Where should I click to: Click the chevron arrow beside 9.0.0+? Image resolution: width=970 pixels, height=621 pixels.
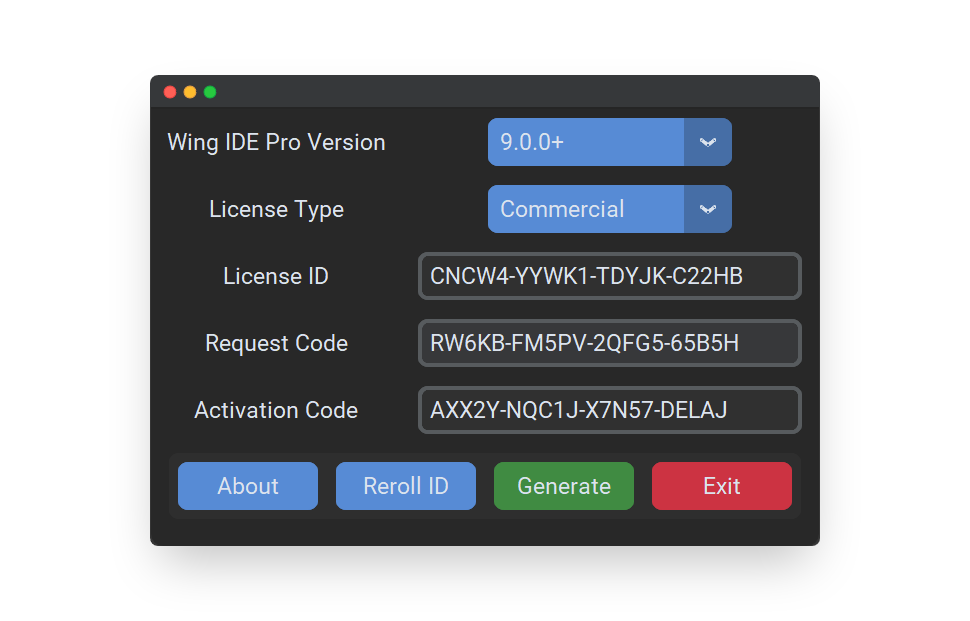(x=708, y=142)
